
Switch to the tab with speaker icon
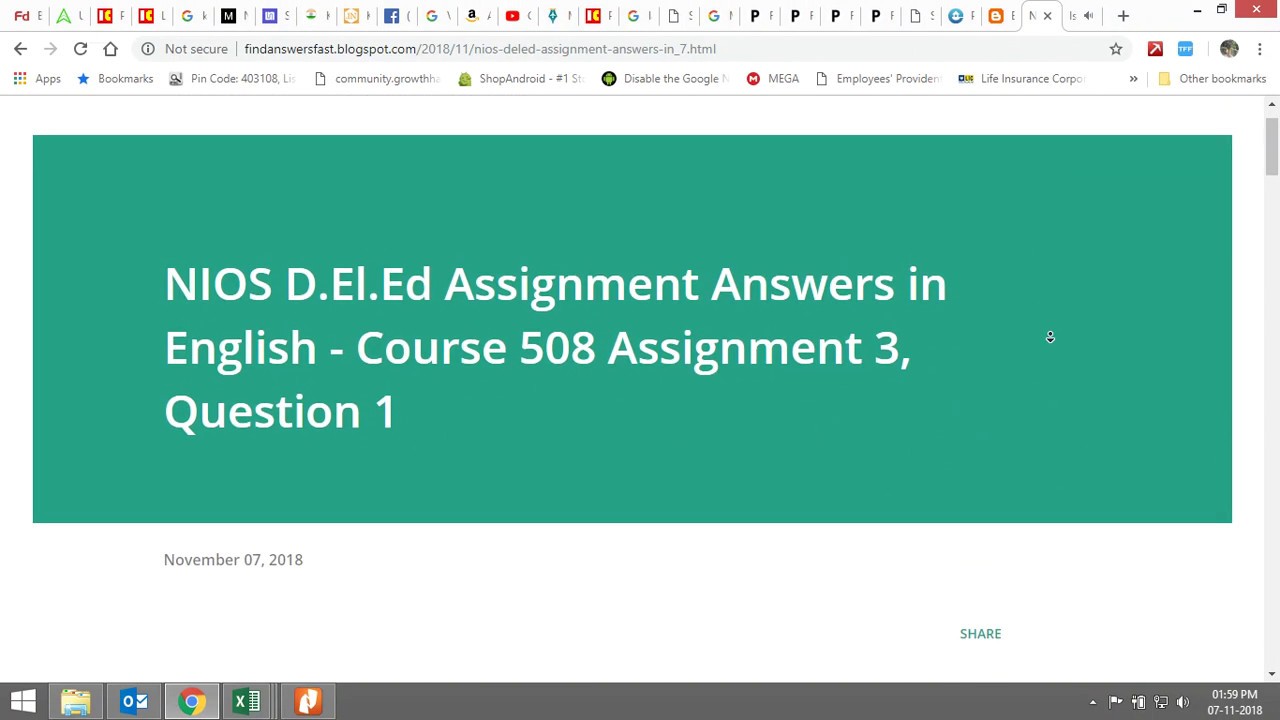pos(1080,16)
